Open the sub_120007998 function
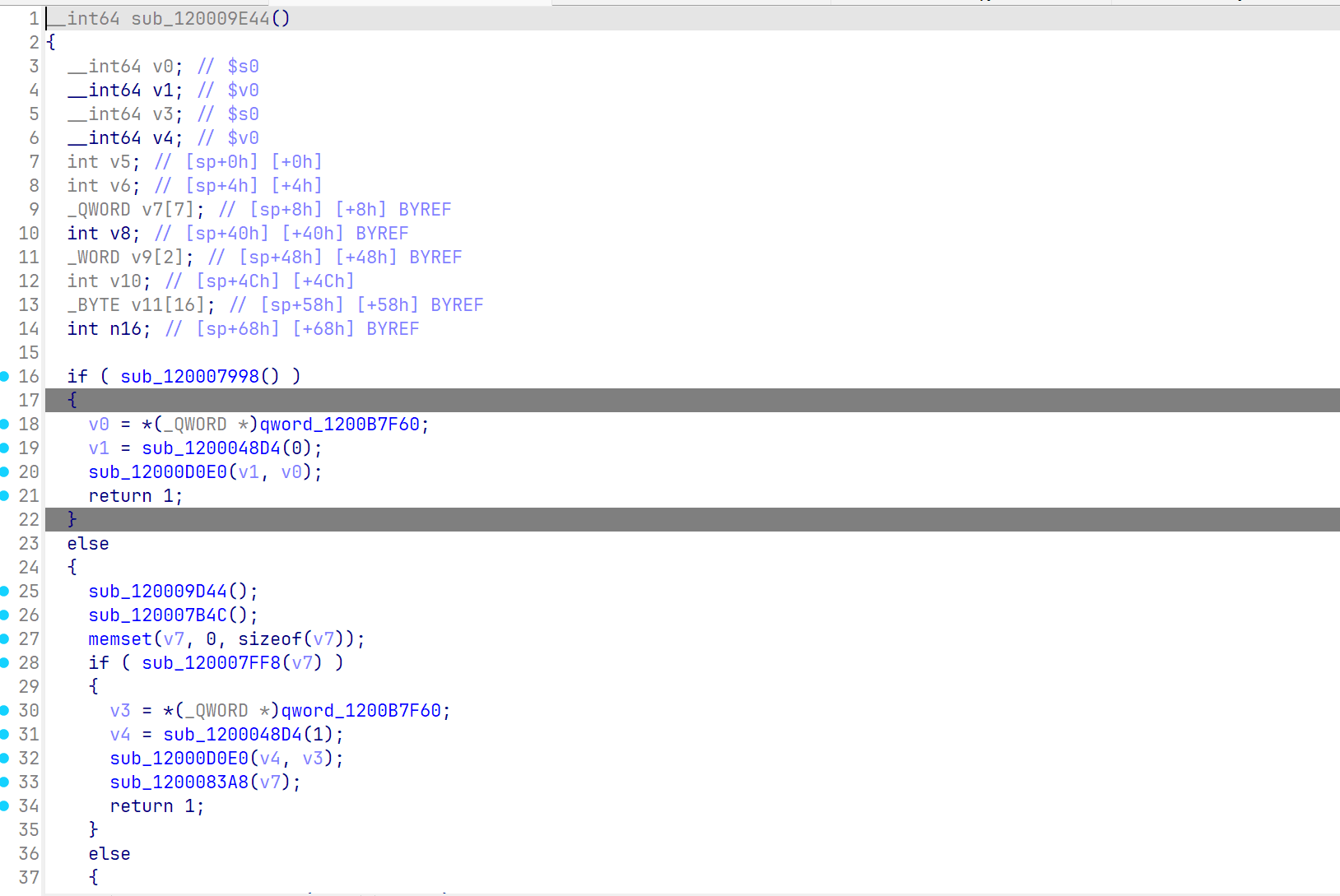 (x=188, y=376)
